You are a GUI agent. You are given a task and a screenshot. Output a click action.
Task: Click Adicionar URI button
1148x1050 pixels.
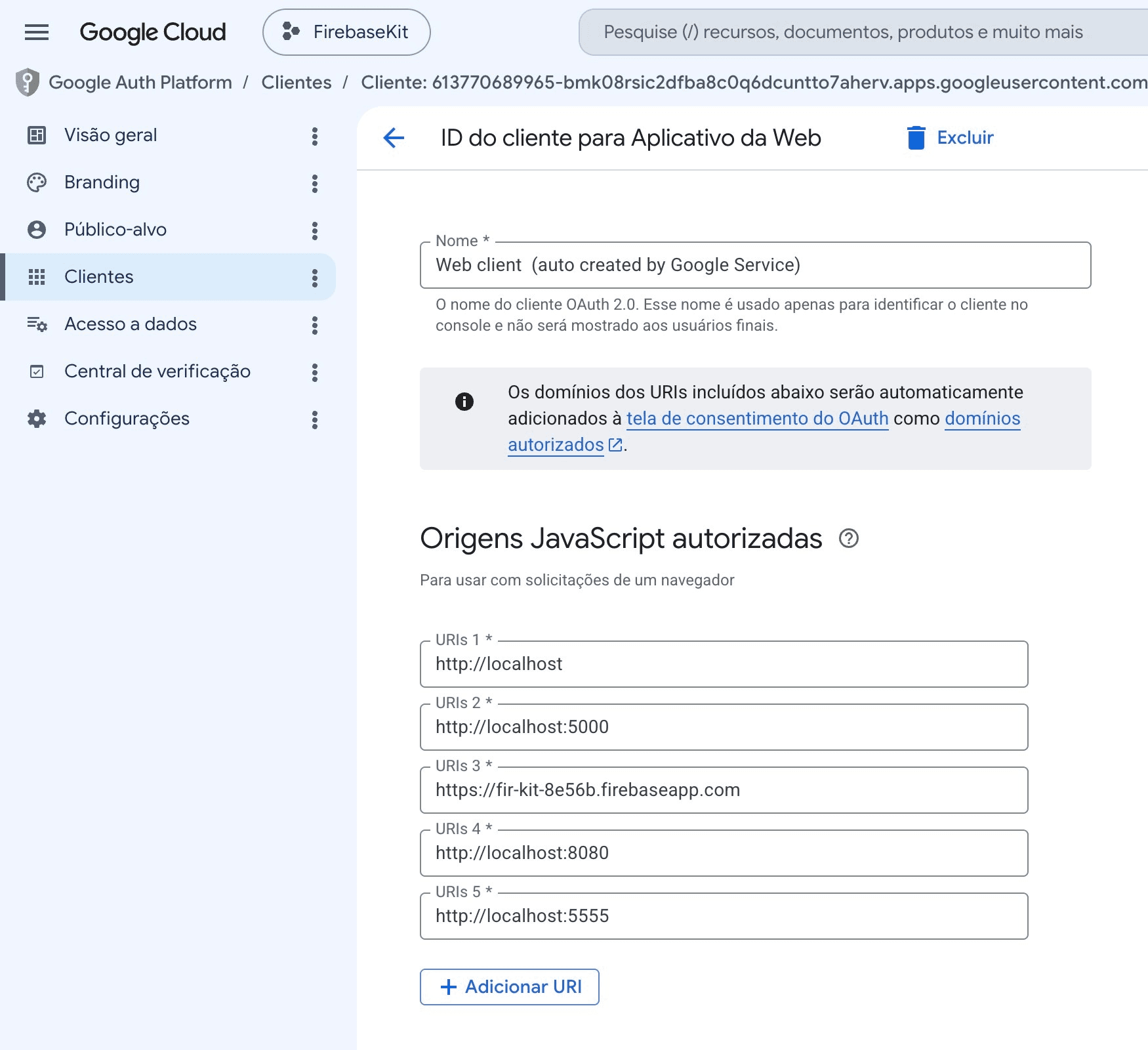click(x=510, y=987)
